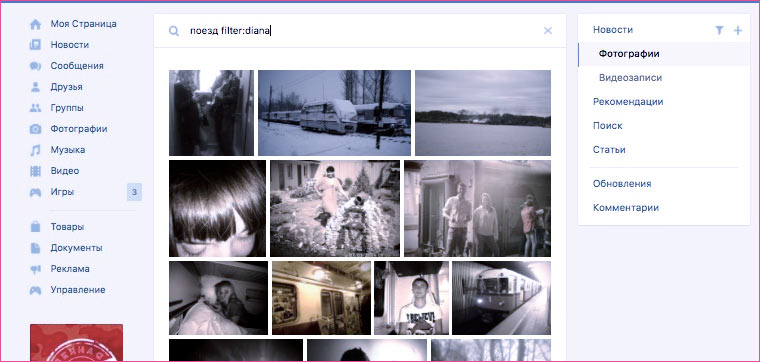Screen dimensions: 760x362
Task: Click the Игры notification counter badge
Action: point(134,192)
